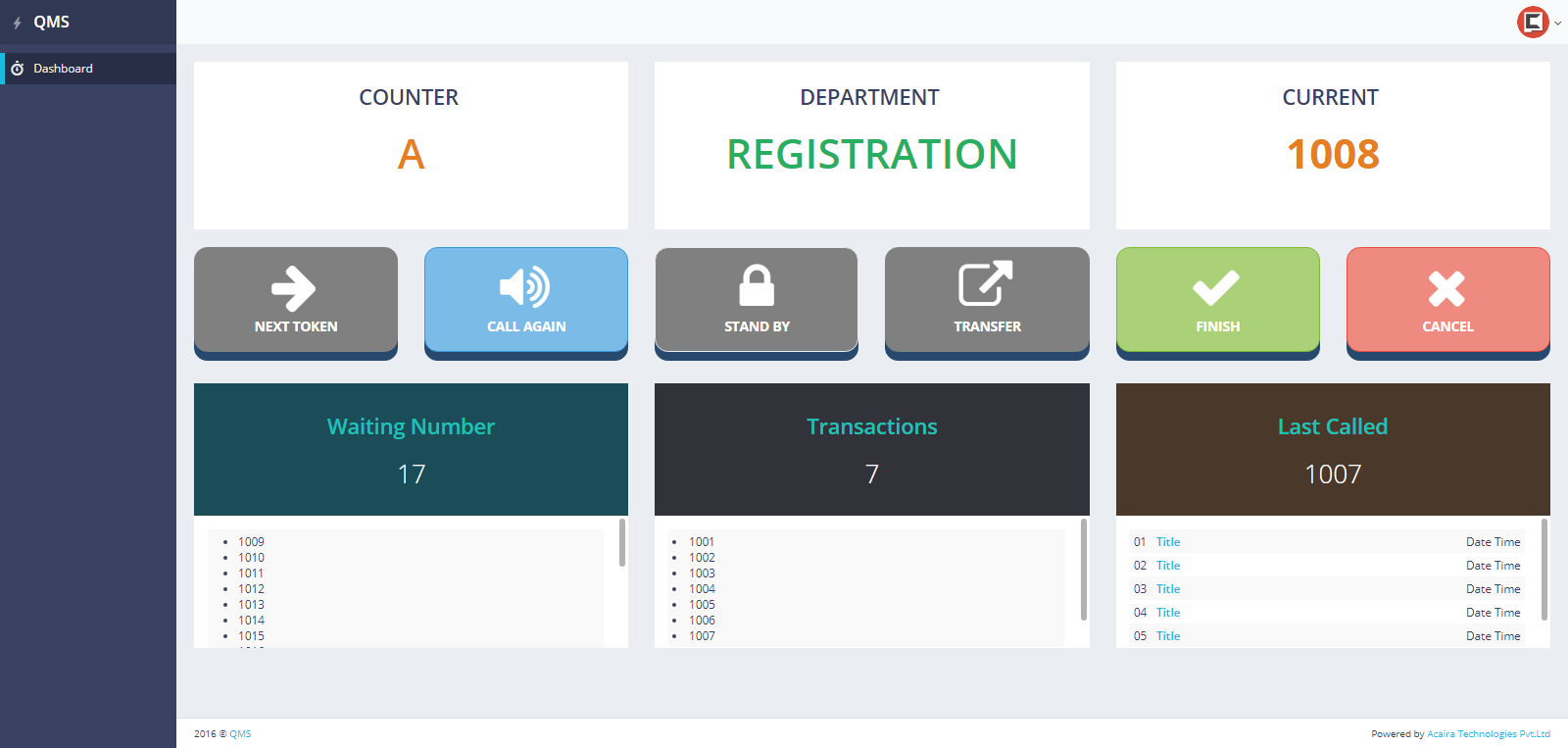Click the Waiting Number list scrollbar
The image size is (1568, 748).
622,543
